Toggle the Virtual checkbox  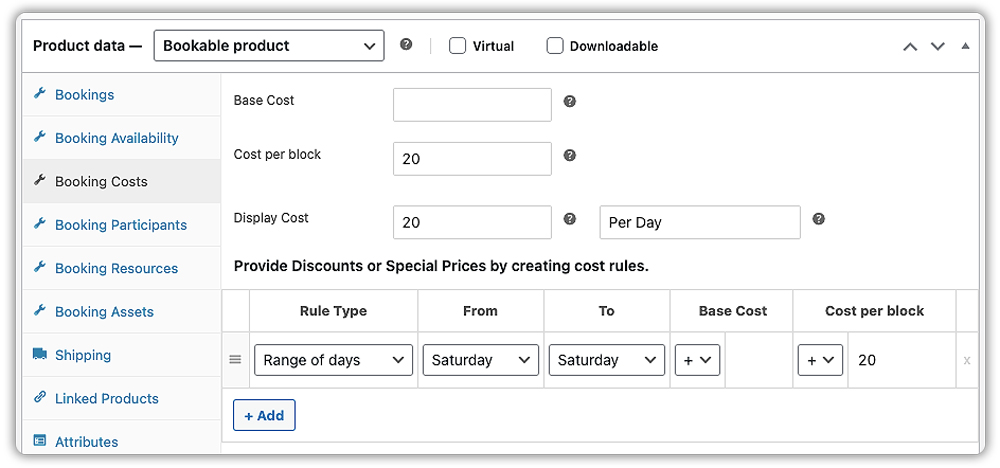(457, 46)
